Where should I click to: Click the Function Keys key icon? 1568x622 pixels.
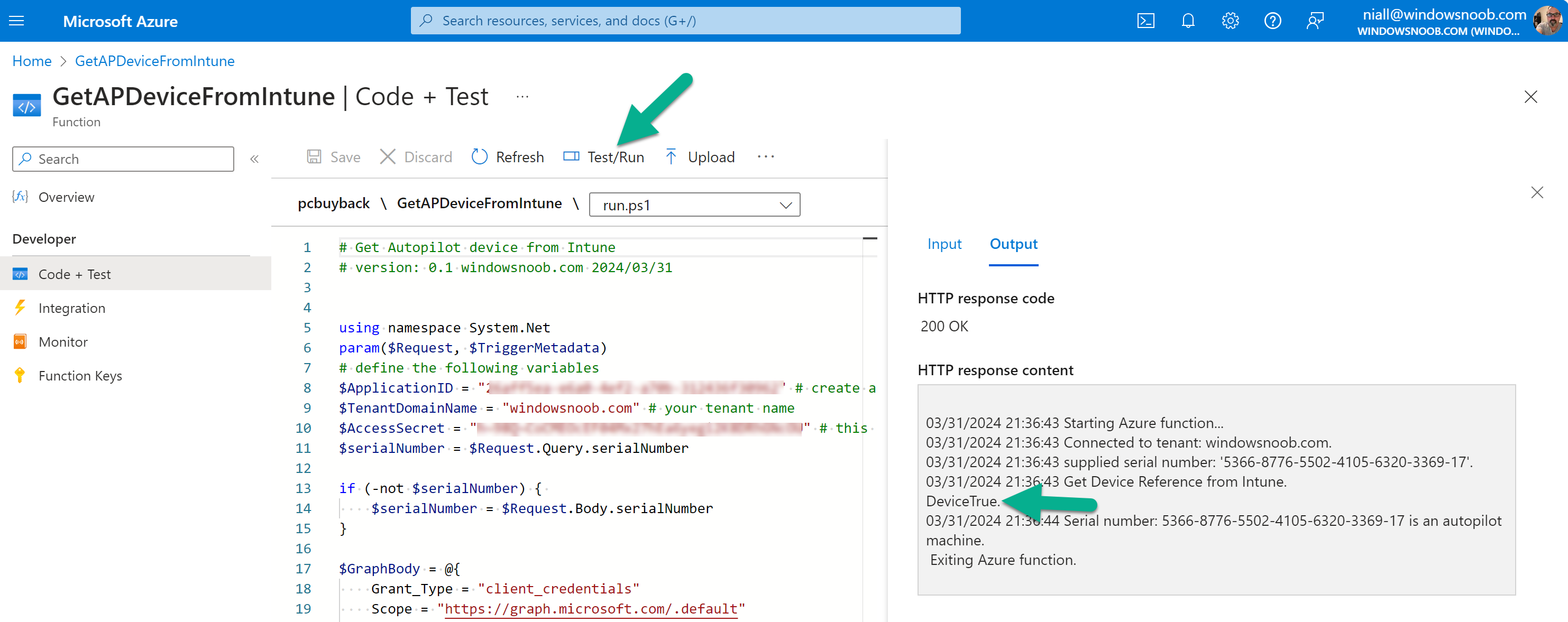coord(20,376)
